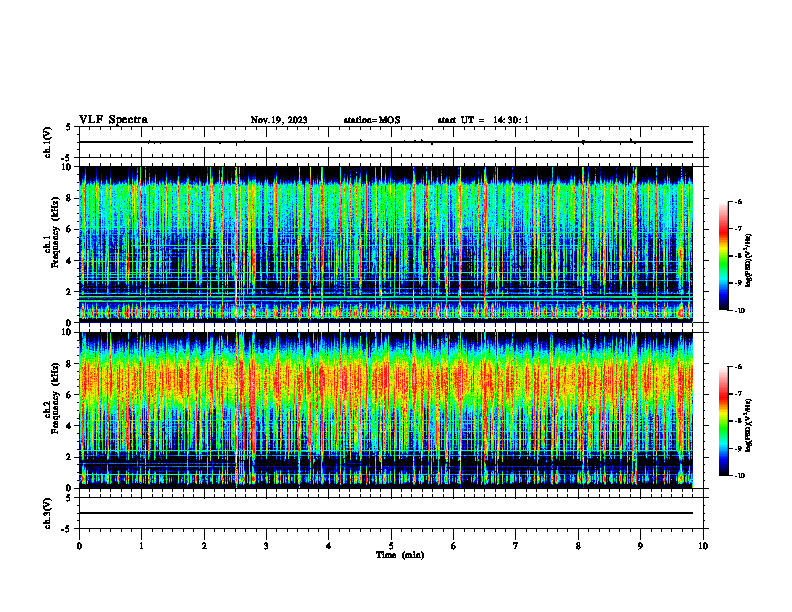The width and height of the screenshot is (792, 612).
Task: Click the log(PSD) label beside ch.2 color scale
Action: 749,425
